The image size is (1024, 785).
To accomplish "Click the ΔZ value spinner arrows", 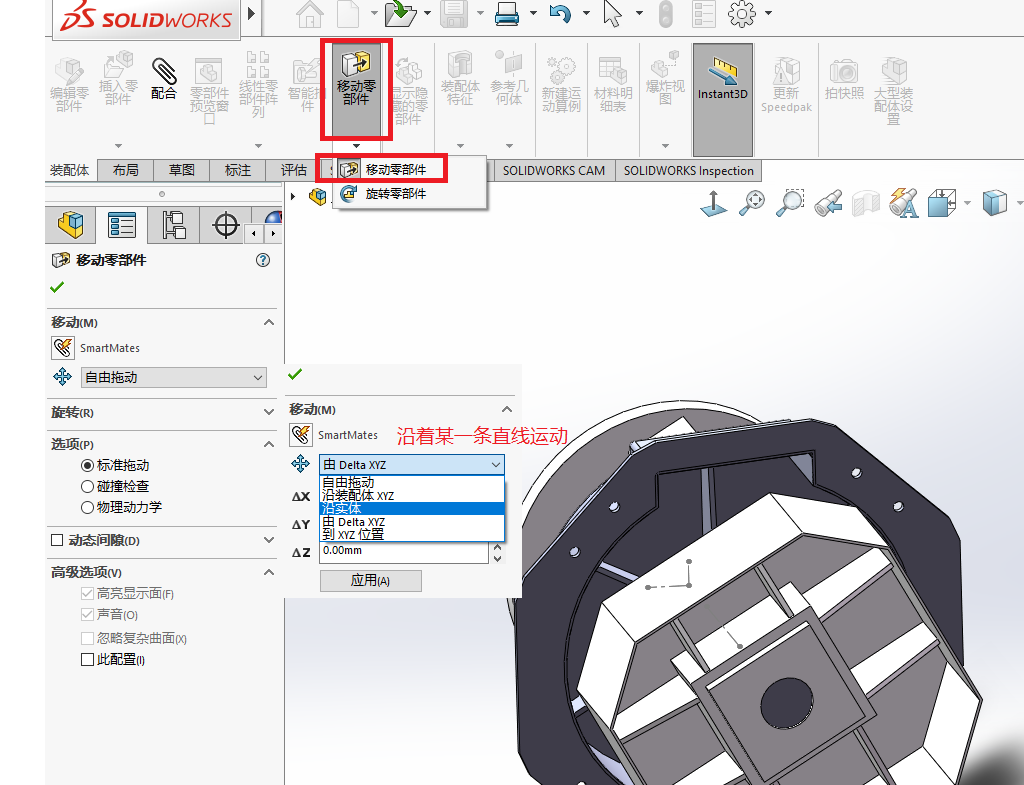I will click(498, 553).
